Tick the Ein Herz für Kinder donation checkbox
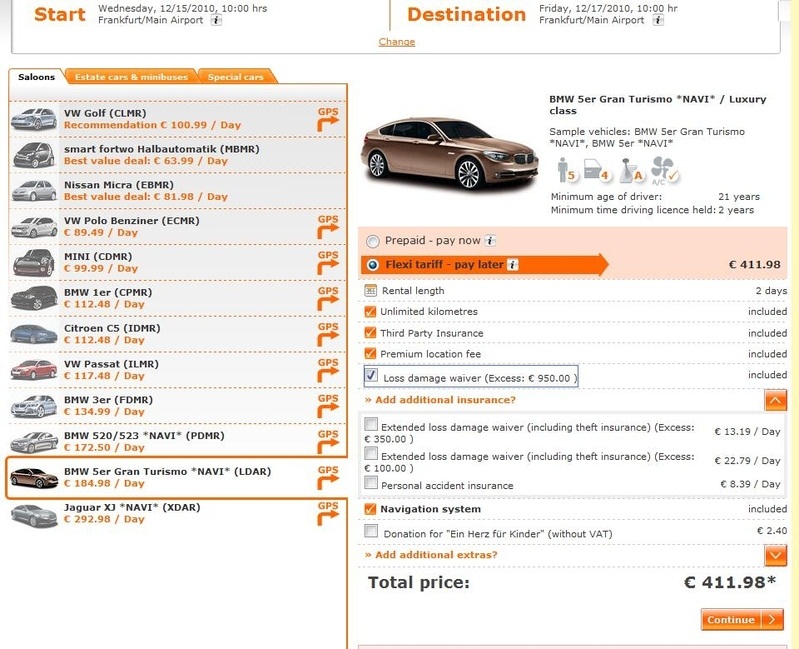This screenshot has width=799, height=649. tap(372, 532)
